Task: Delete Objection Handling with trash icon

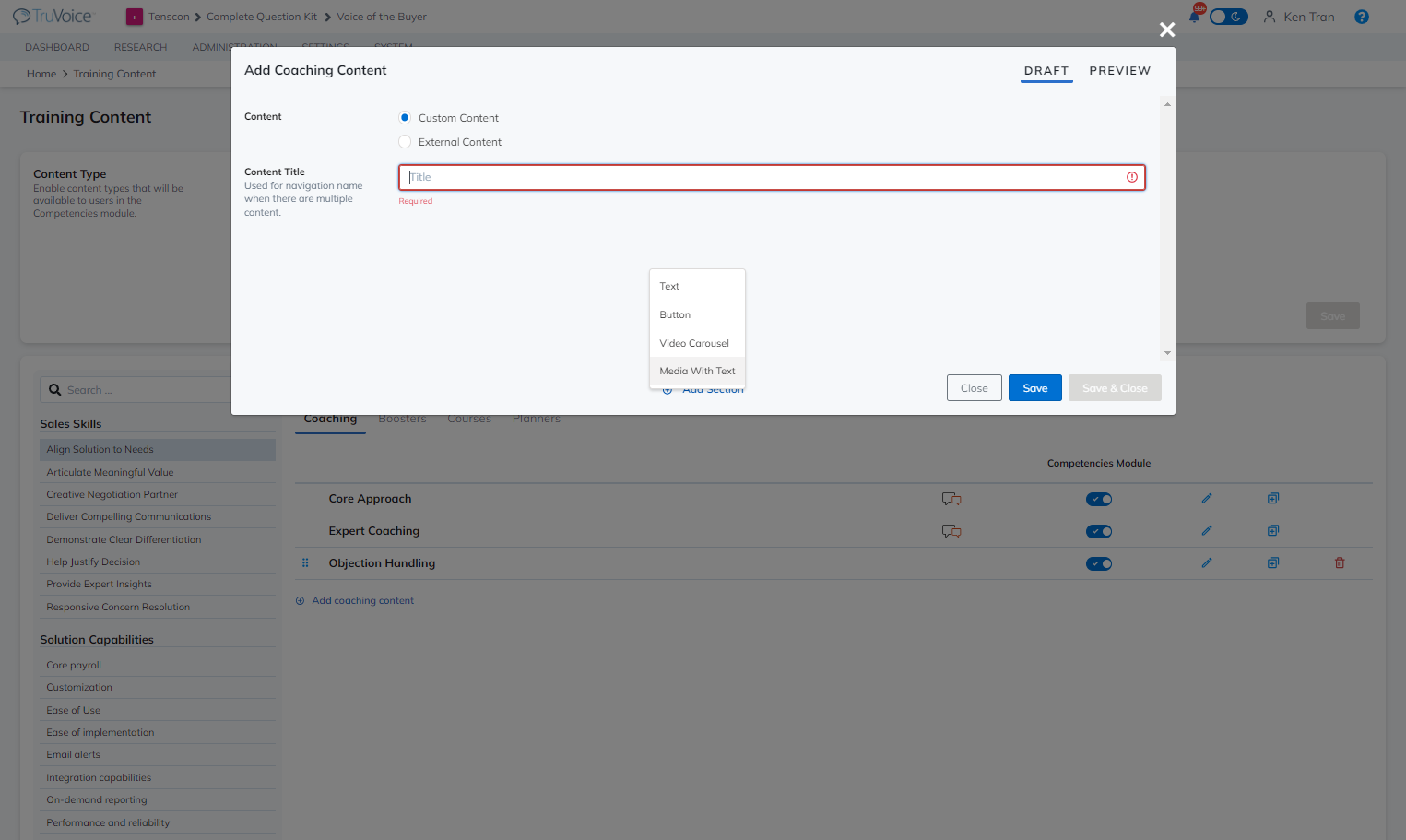Action: [1340, 563]
